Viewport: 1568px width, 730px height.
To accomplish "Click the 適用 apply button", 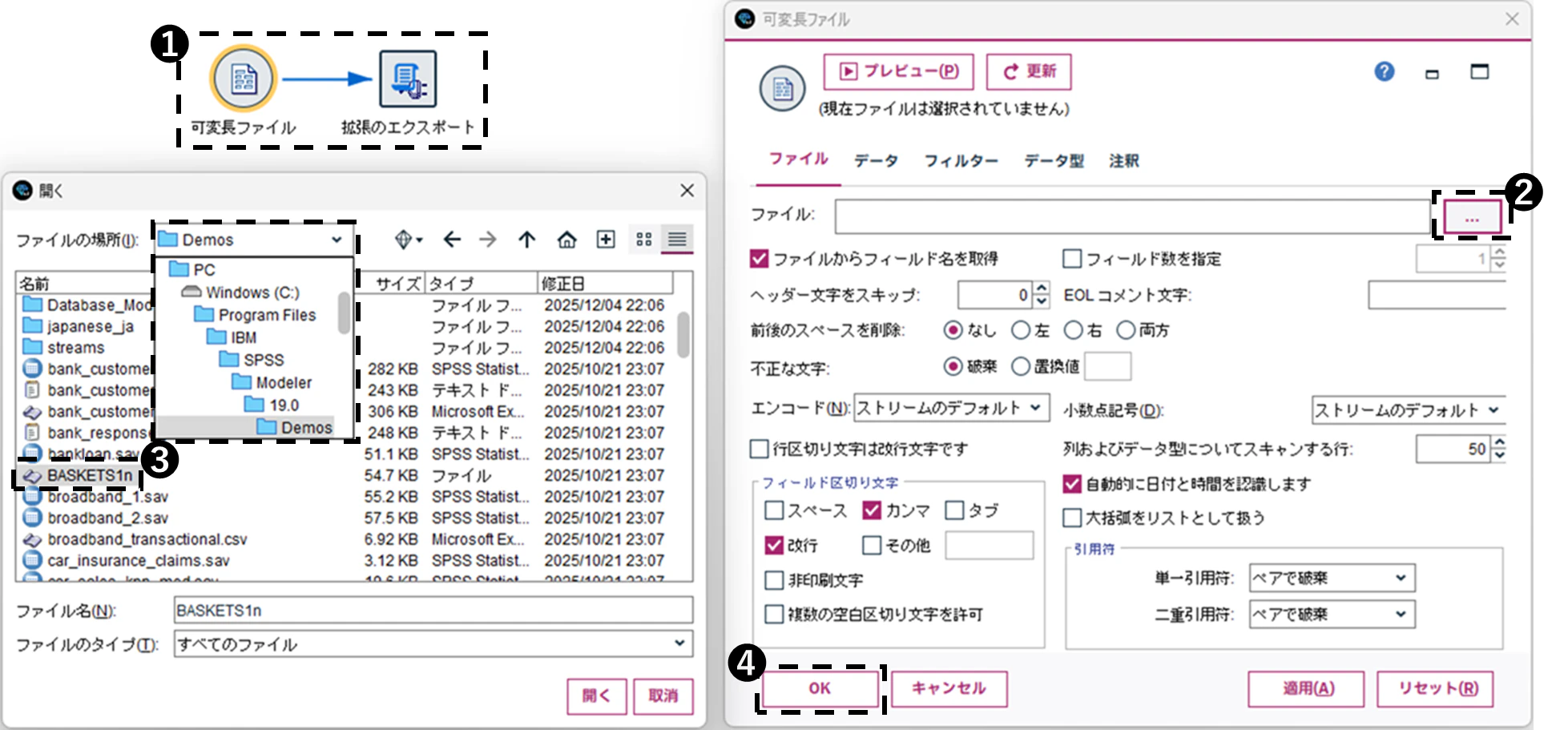I will [1306, 688].
